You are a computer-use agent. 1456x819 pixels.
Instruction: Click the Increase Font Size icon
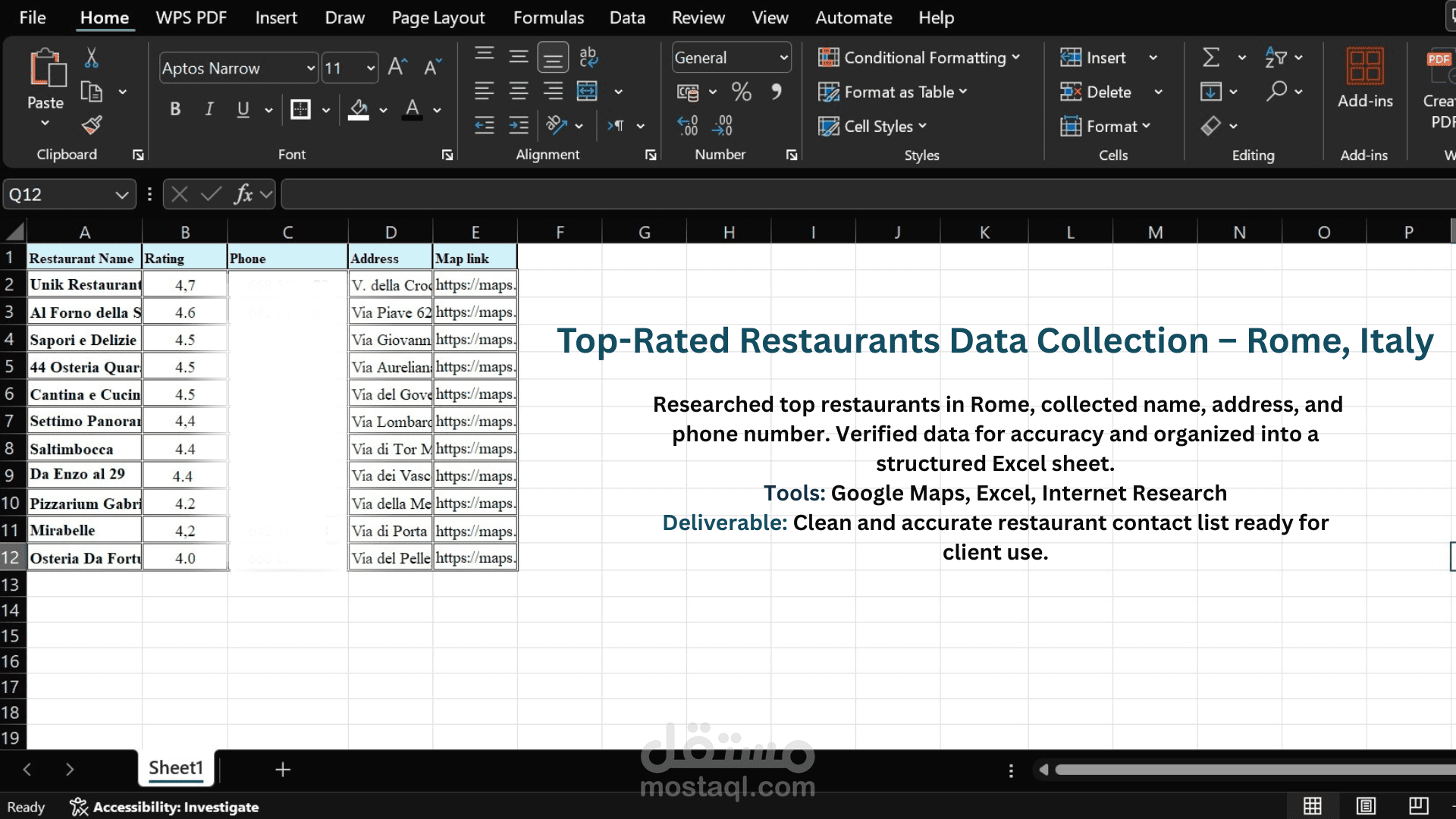pyautogui.click(x=397, y=67)
